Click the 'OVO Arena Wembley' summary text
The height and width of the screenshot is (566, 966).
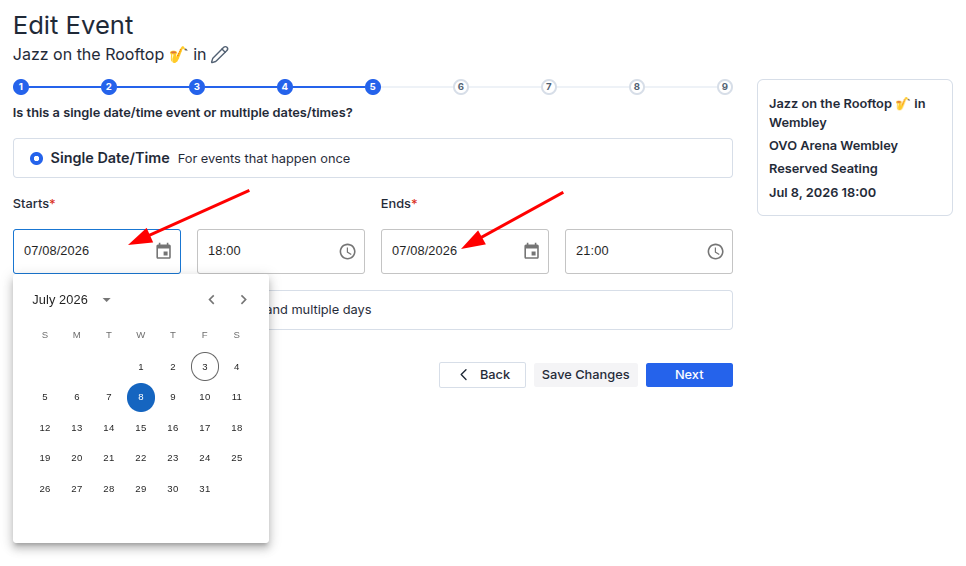pos(833,146)
